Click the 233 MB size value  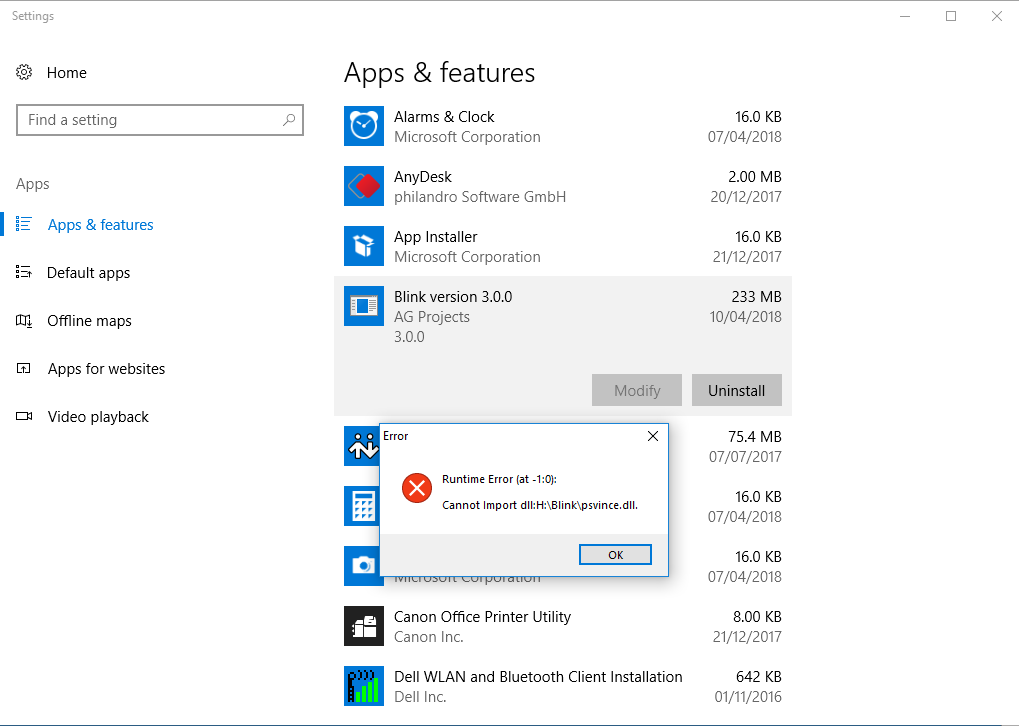click(x=756, y=296)
